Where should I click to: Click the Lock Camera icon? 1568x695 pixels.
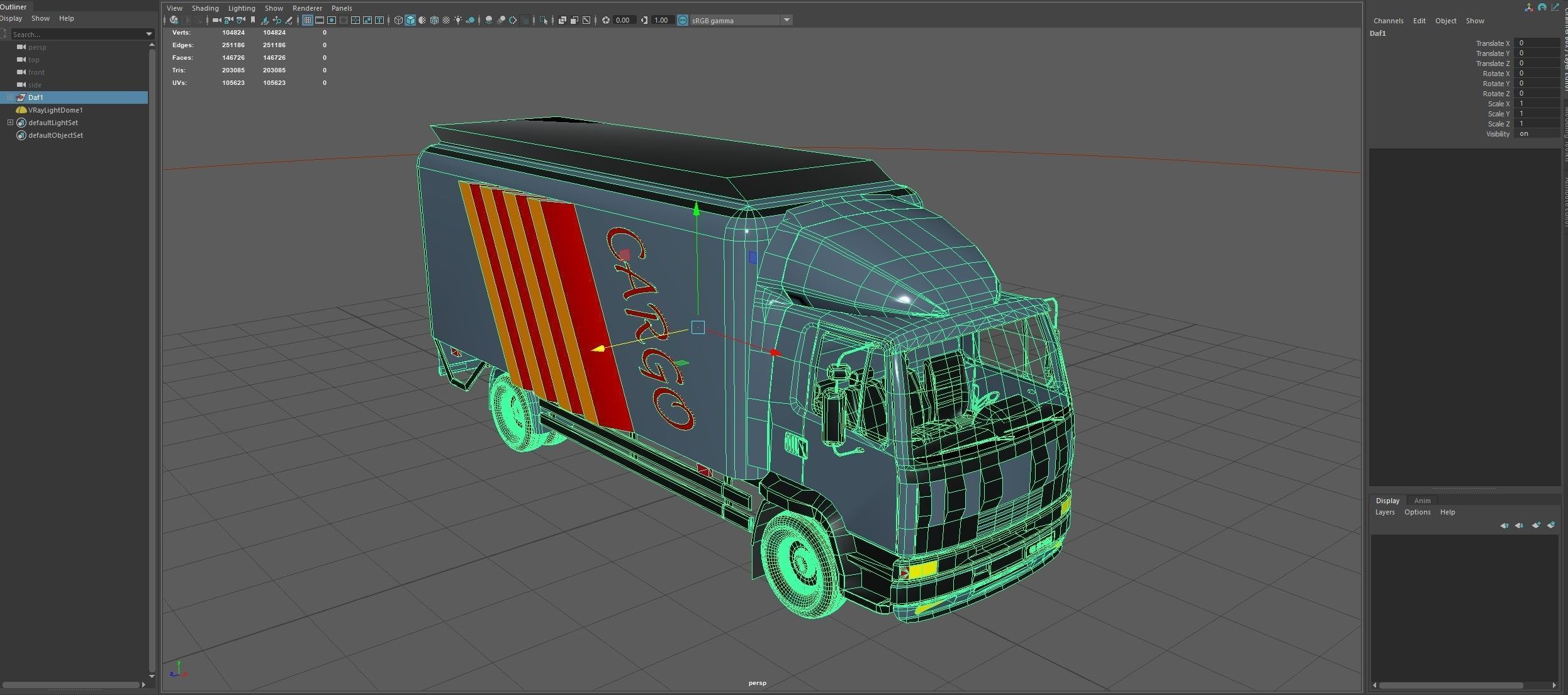tap(228, 20)
